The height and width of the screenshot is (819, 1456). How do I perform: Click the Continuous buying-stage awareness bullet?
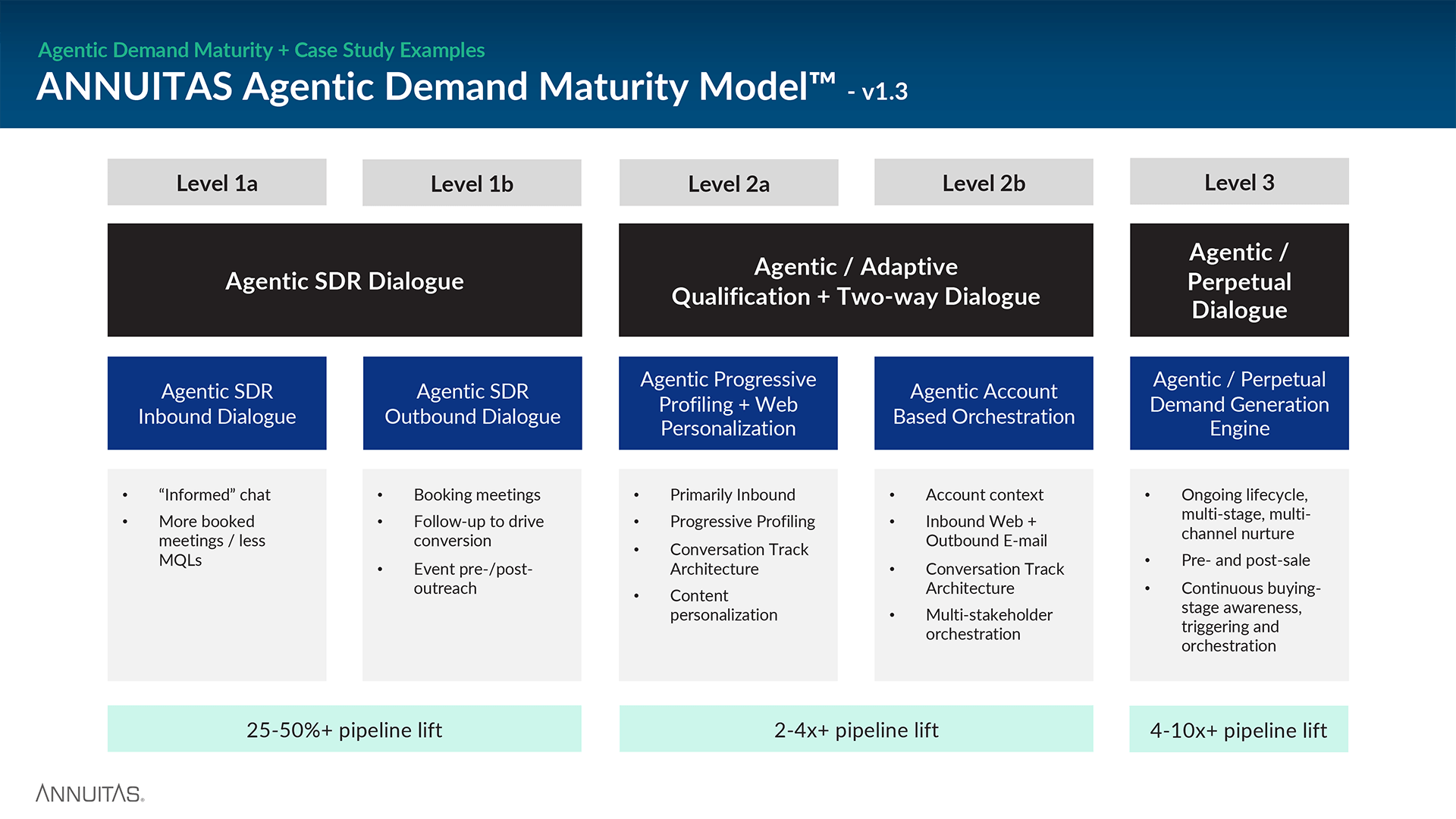coord(1250,617)
